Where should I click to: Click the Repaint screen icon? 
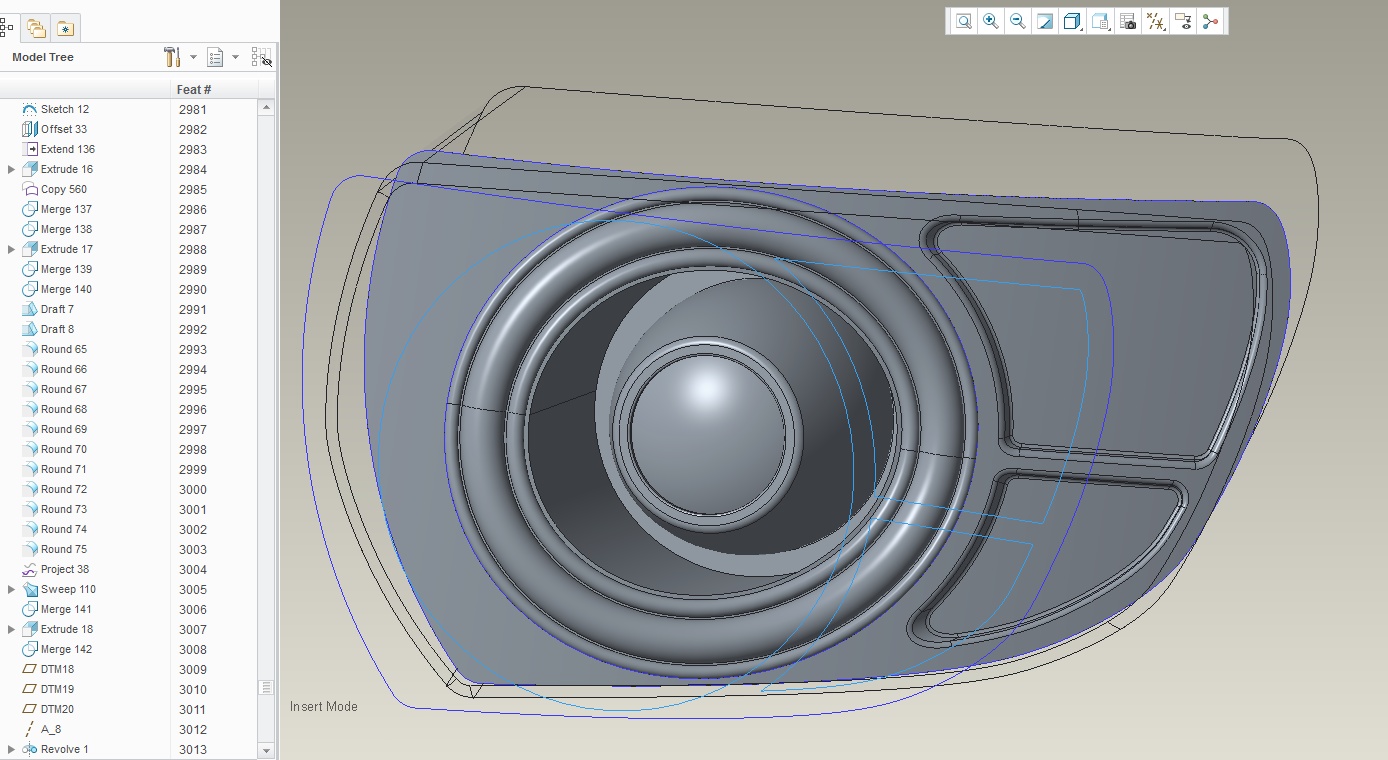(x=1045, y=21)
